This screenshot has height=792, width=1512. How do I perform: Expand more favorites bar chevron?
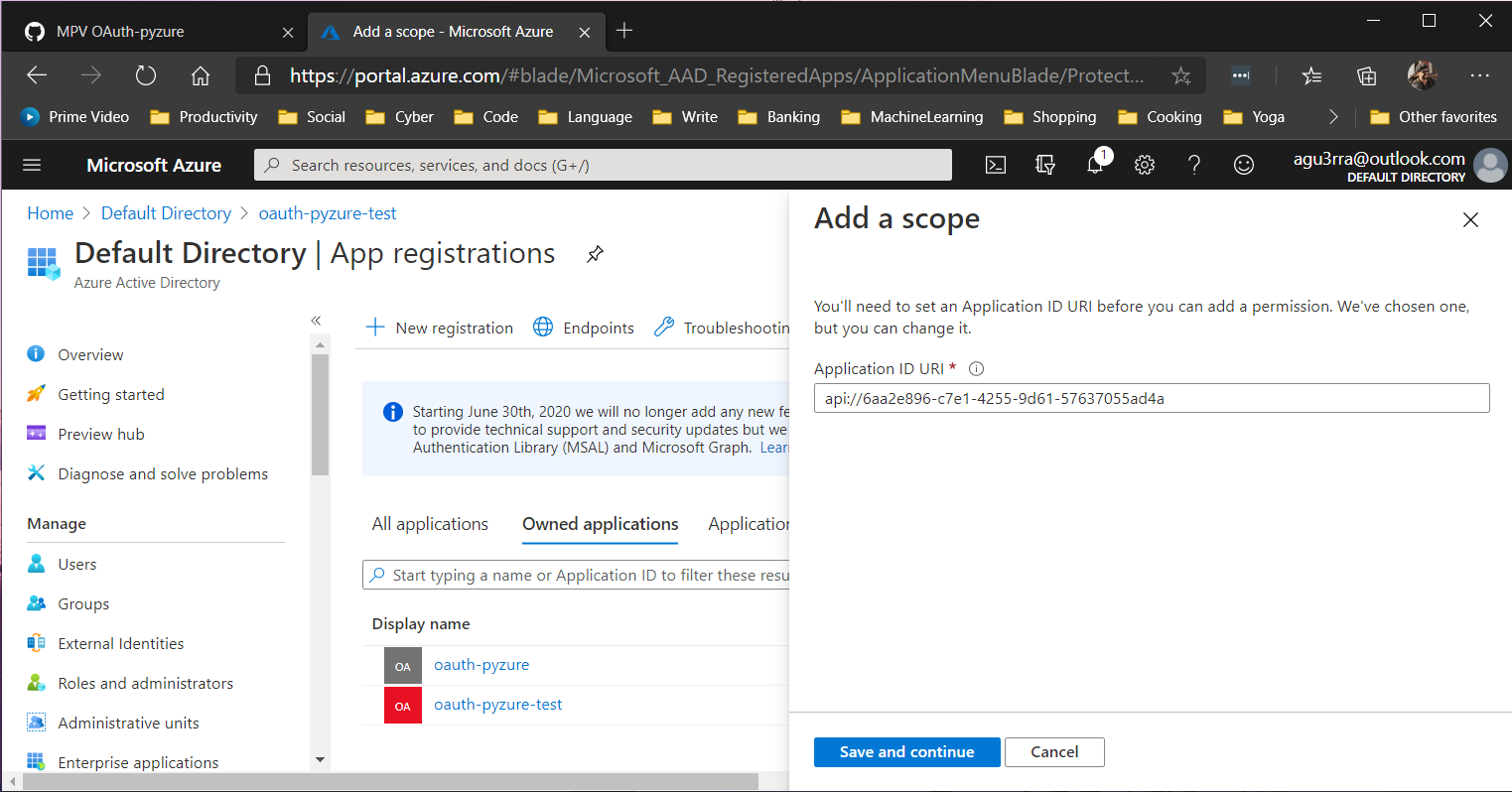pos(1333,117)
